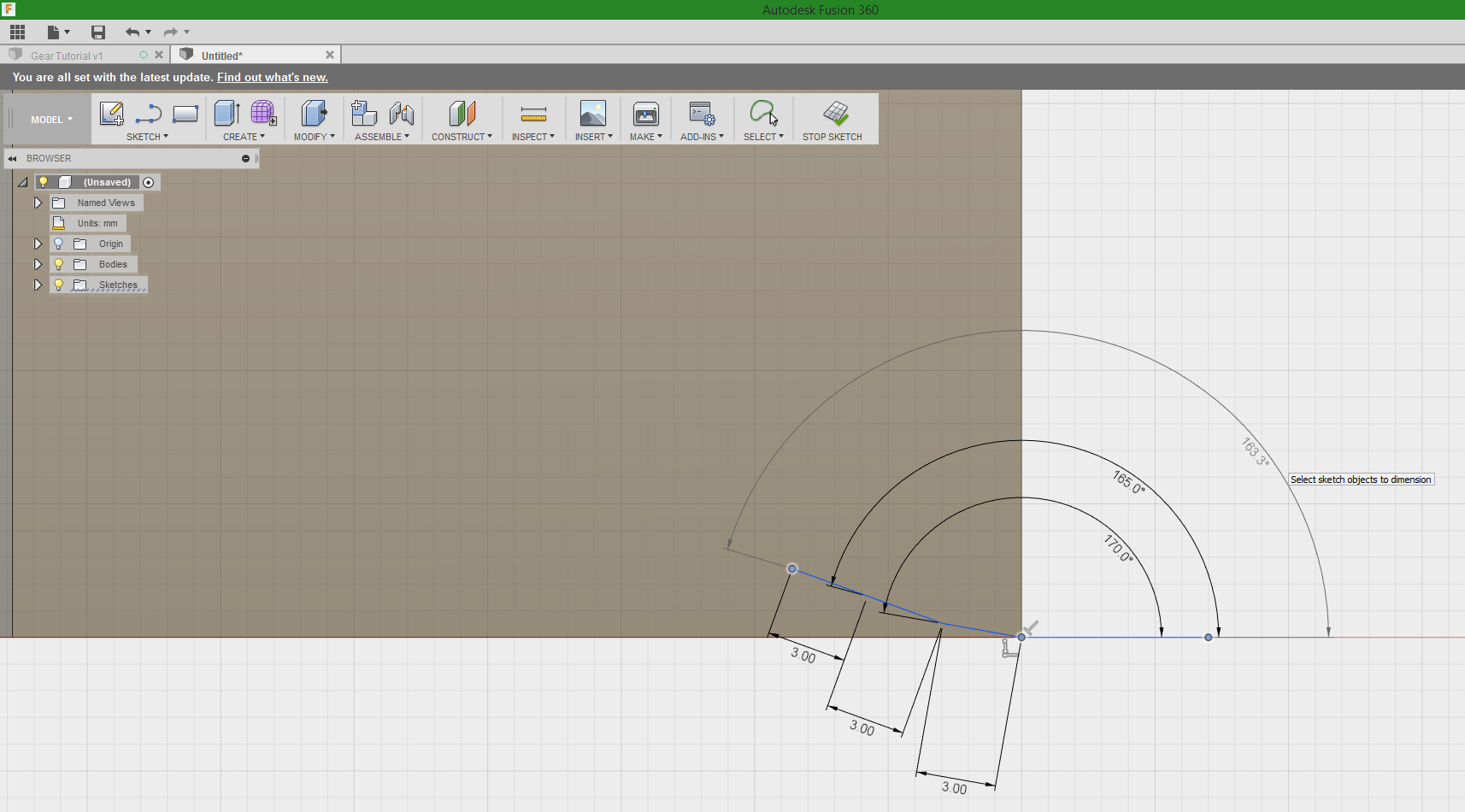Open the data panel grid icon
This screenshot has height=812, width=1465.
click(17, 32)
